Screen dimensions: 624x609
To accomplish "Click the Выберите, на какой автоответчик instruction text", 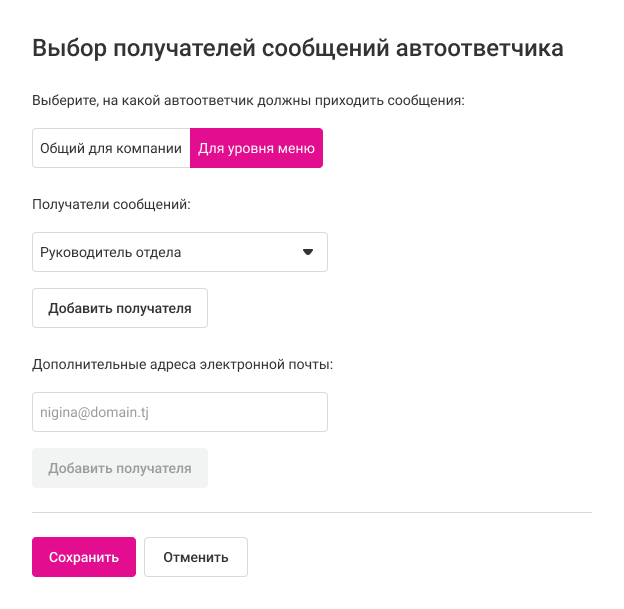I will [x=249, y=100].
